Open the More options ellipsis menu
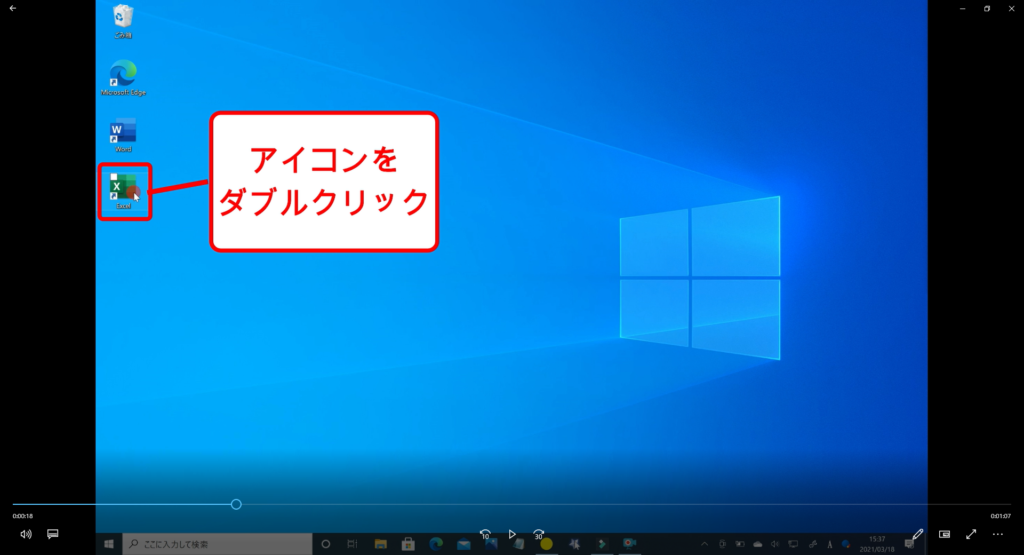 [997, 534]
